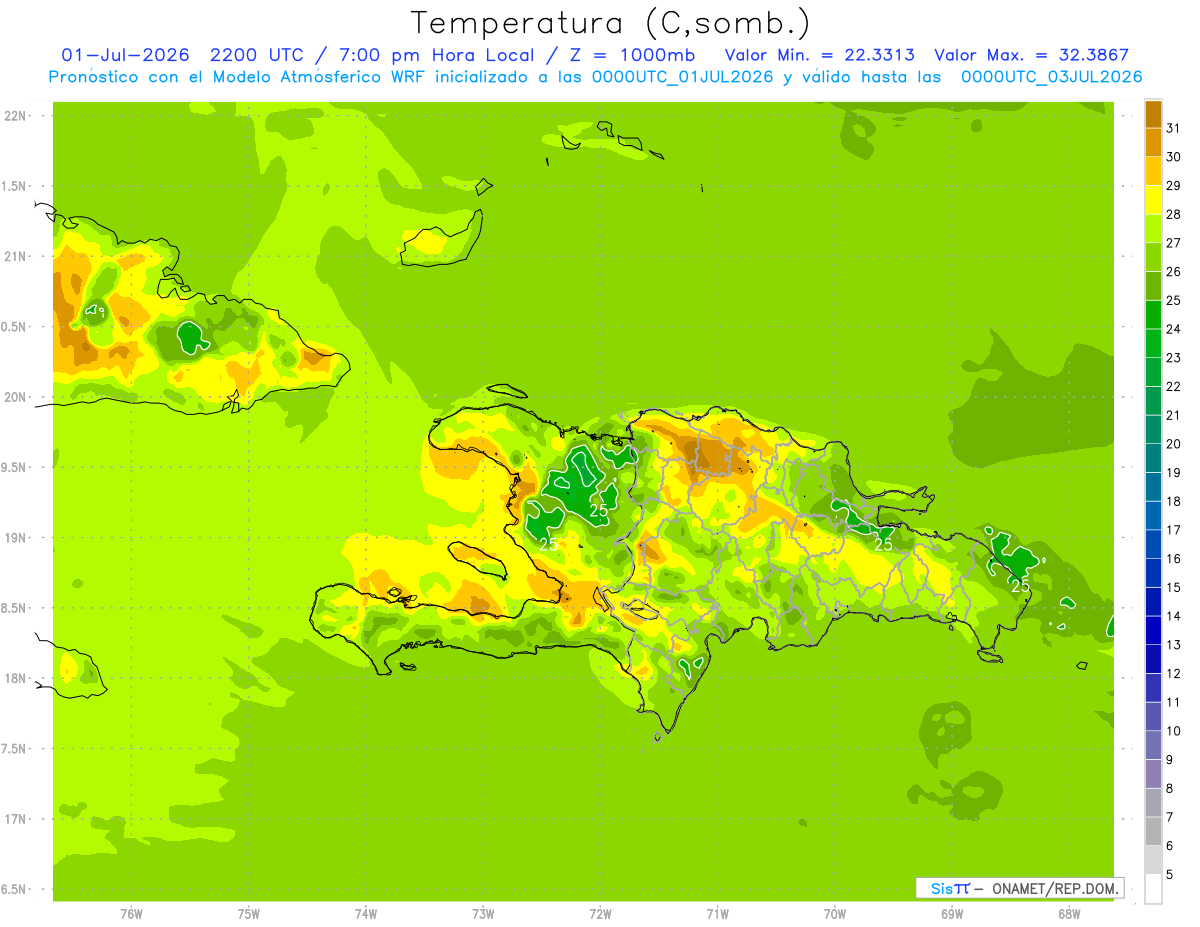Click the color scale value '24'
Screen dimensions: 1200x927
pyautogui.click(x=1174, y=329)
